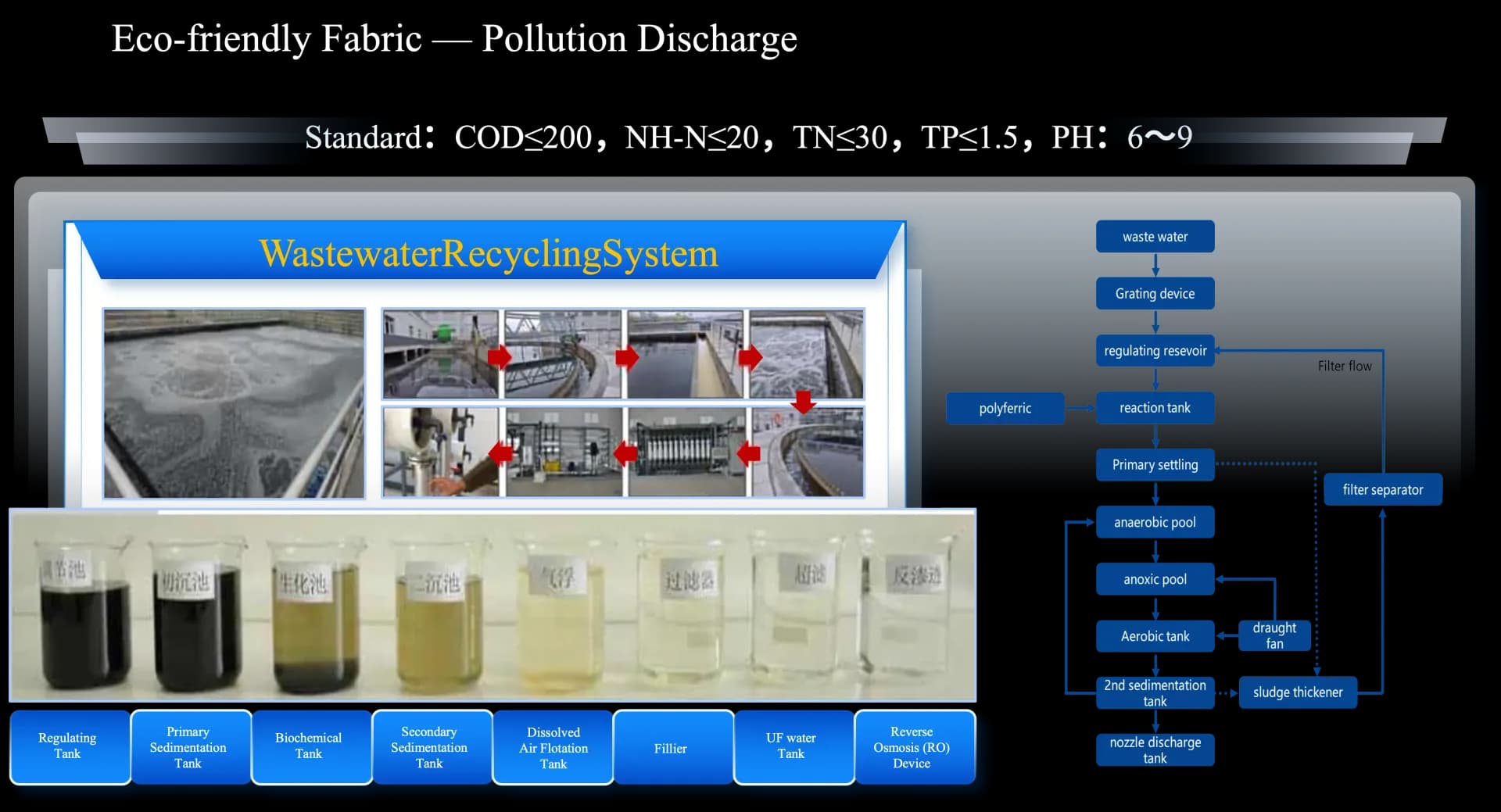The image size is (1501, 812).
Task: Select the 'polyferric' dosing node
Action: (1005, 408)
